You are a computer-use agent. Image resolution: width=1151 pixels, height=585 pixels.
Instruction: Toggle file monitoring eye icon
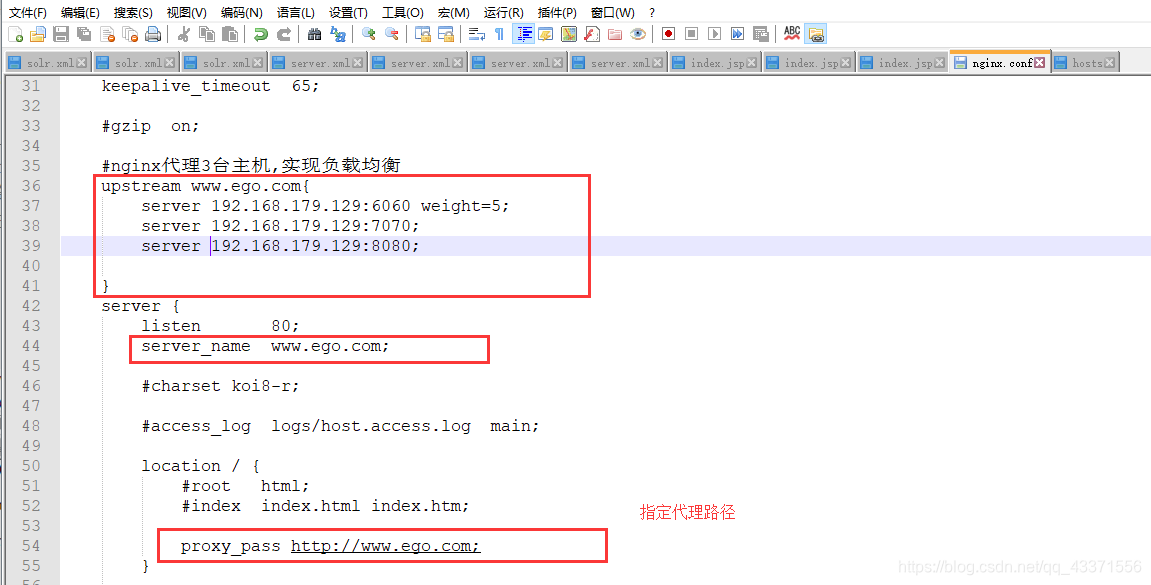pyautogui.click(x=638, y=34)
